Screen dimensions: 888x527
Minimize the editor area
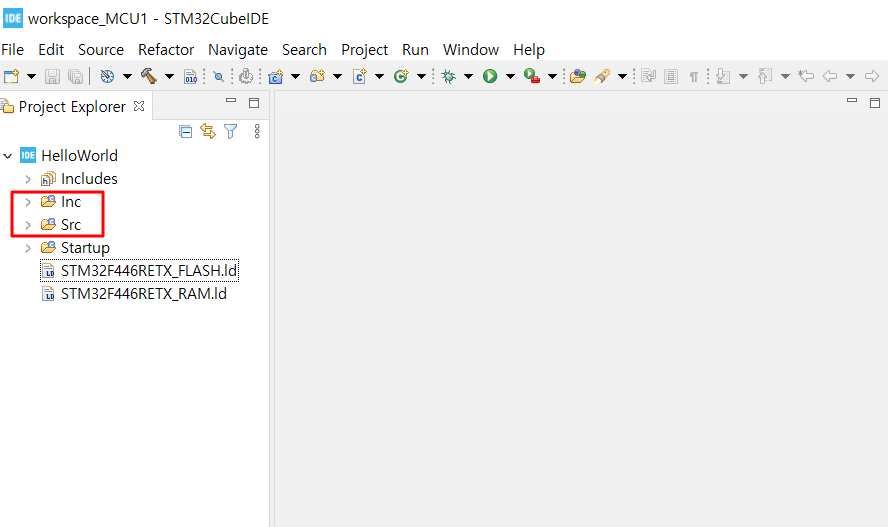tap(852, 101)
